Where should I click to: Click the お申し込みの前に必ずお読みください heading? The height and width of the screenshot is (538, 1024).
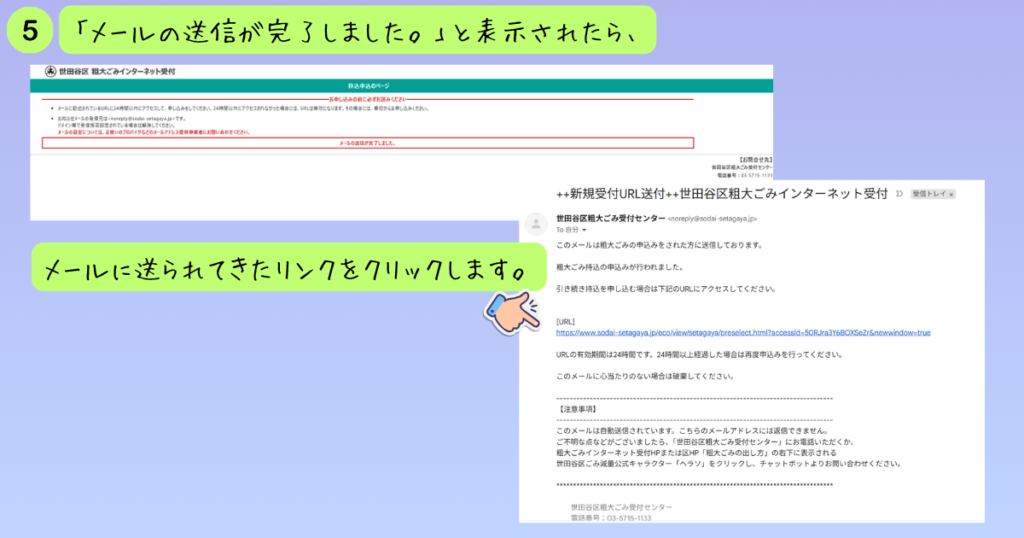tap(367, 99)
